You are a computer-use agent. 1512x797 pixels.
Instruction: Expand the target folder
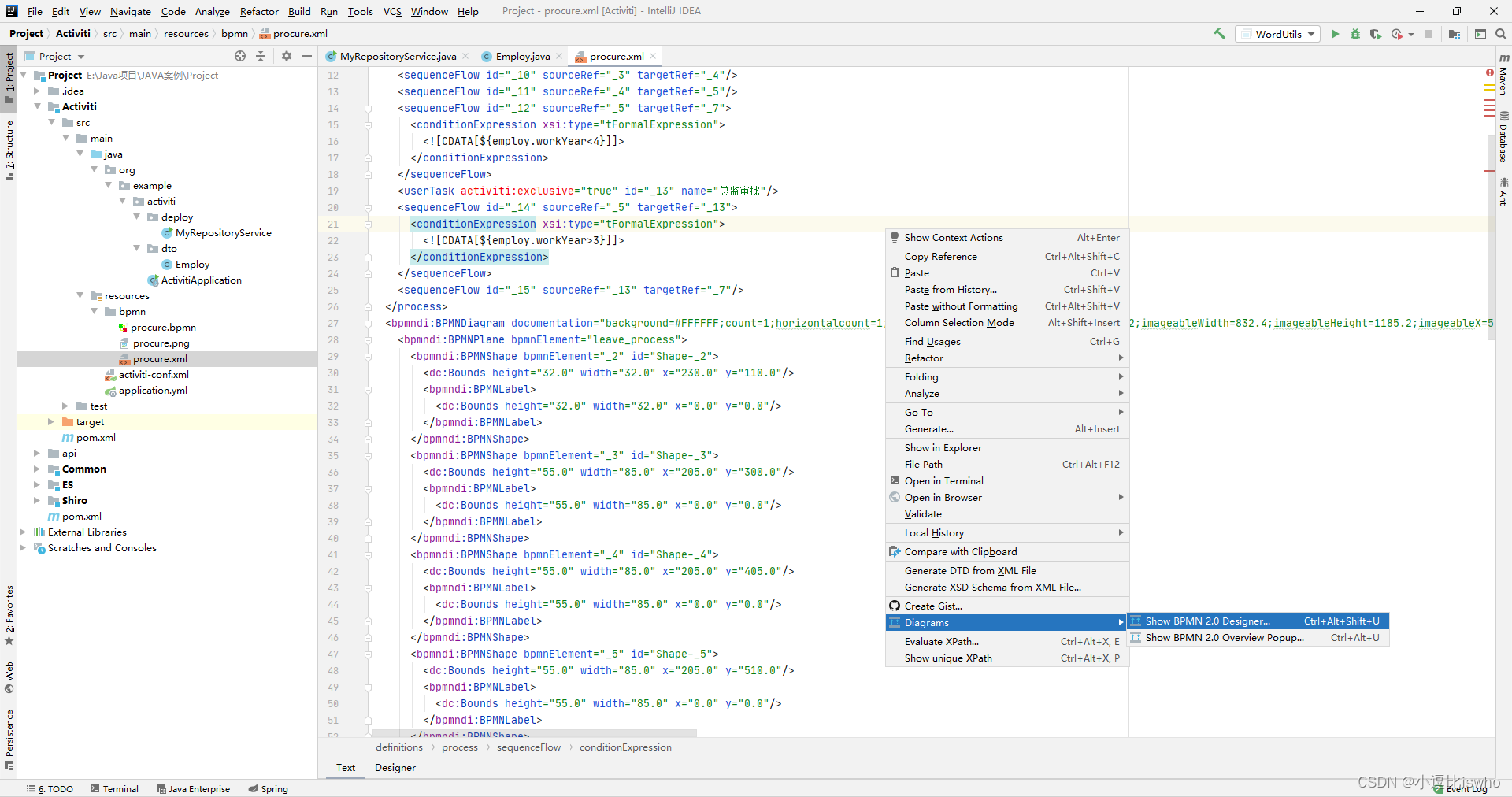pyautogui.click(x=51, y=421)
